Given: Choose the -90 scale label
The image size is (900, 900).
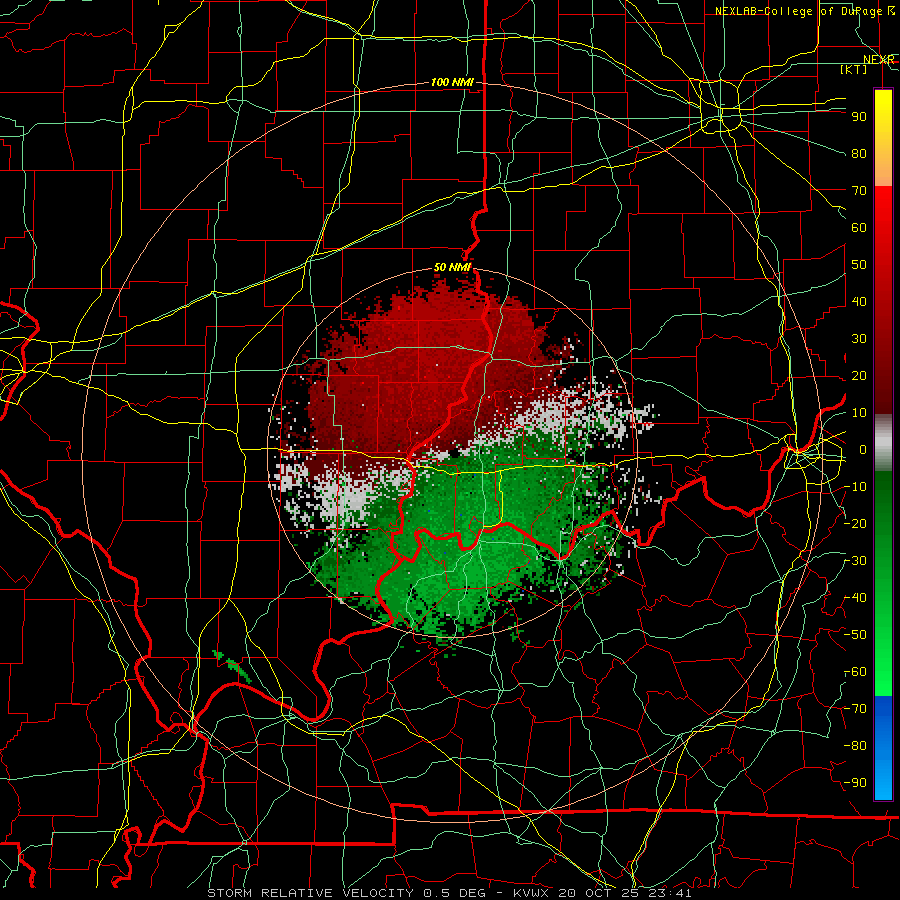Looking at the screenshot, I should 856,783.
